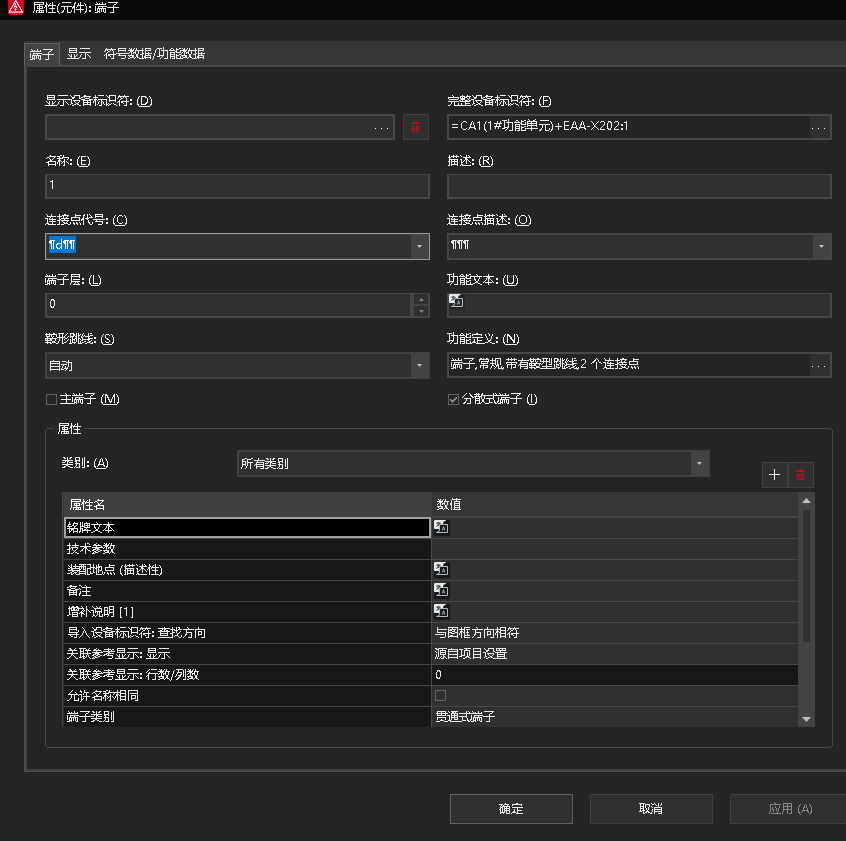
Task: Uncheck the 分散式端子 checkbox
Action: pyautogui.click(x=453, y=399)
